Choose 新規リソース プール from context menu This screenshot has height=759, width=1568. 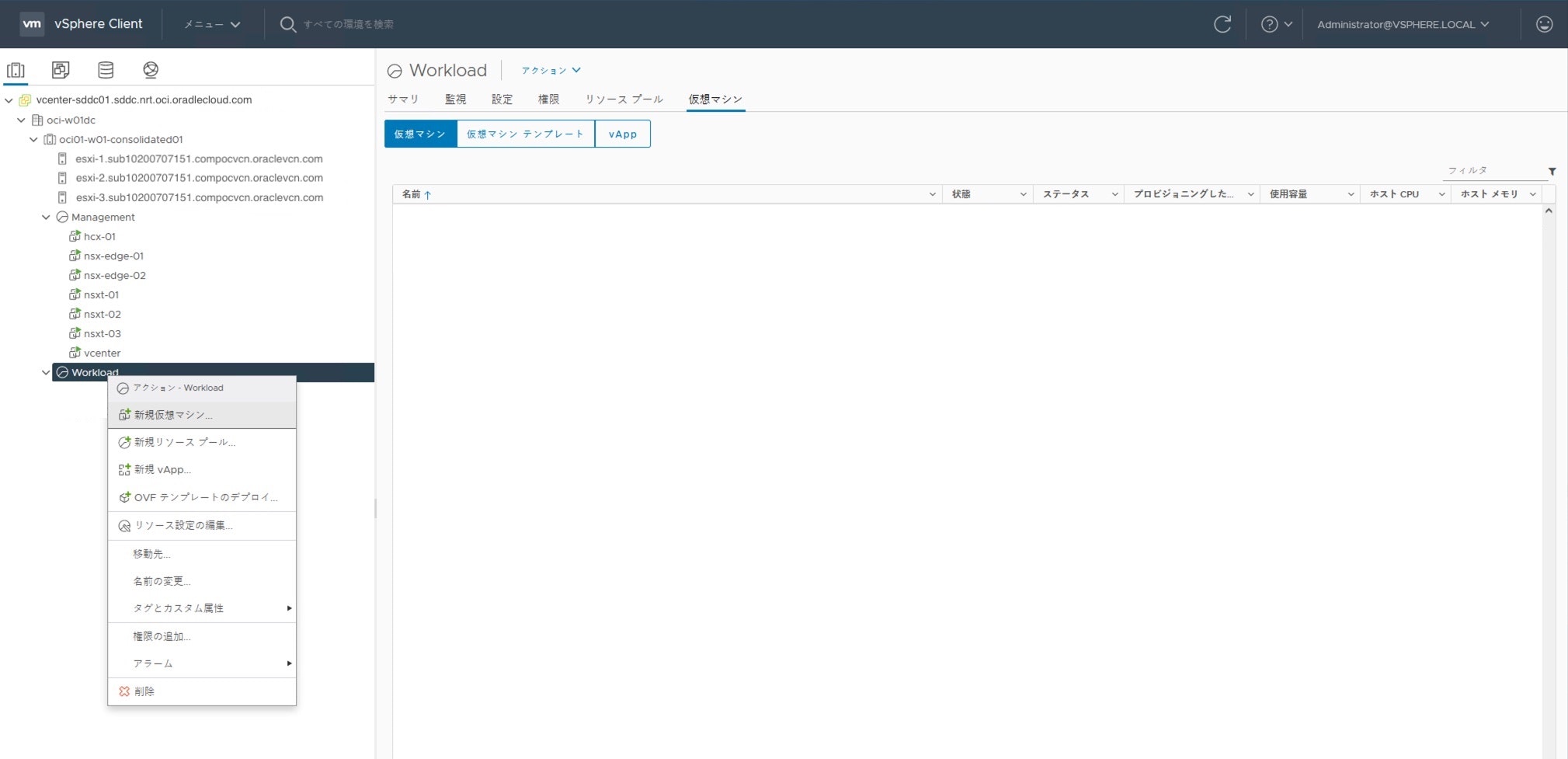(202, 442)
